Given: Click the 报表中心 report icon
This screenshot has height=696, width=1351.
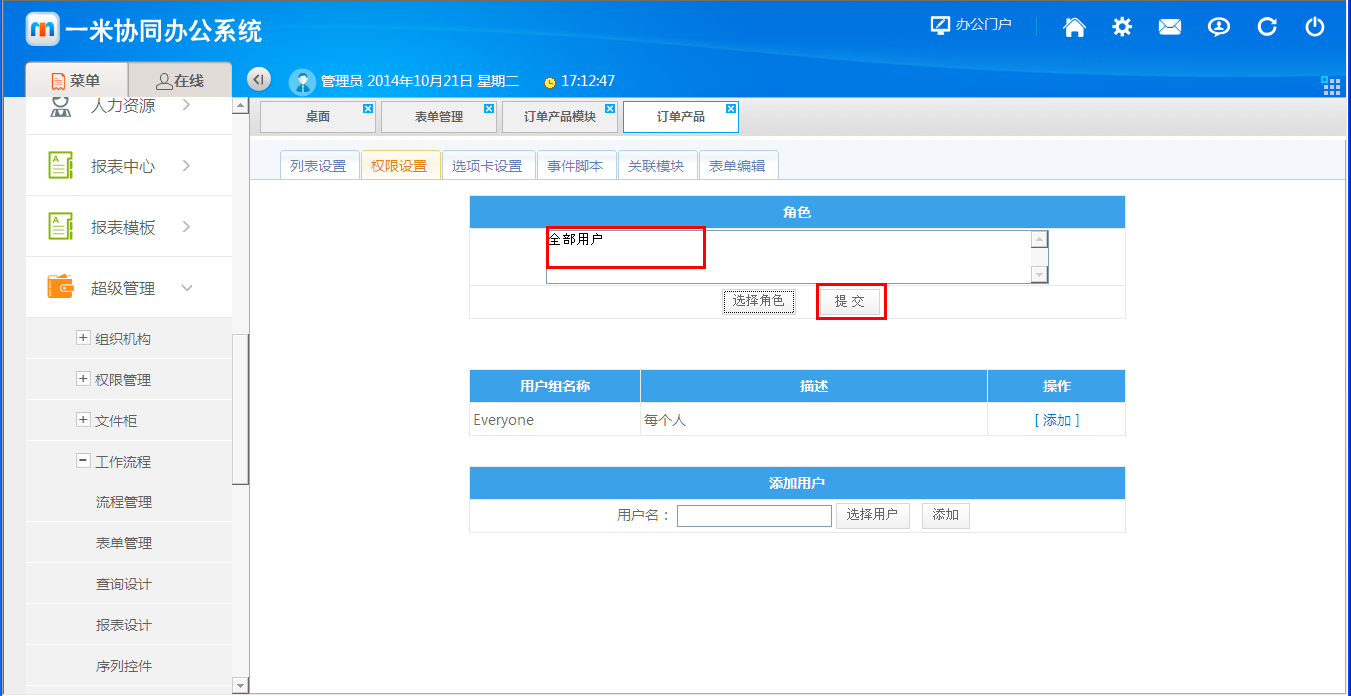Looking at the screenshot, I should click(61, 165).
